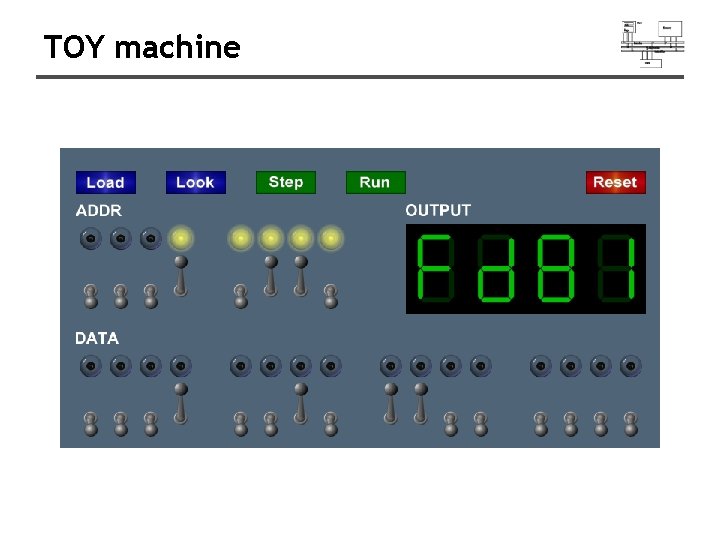Turn off the raised tenth DATA switch
This screenshot has width=720, height=540.
click(421, 404)
